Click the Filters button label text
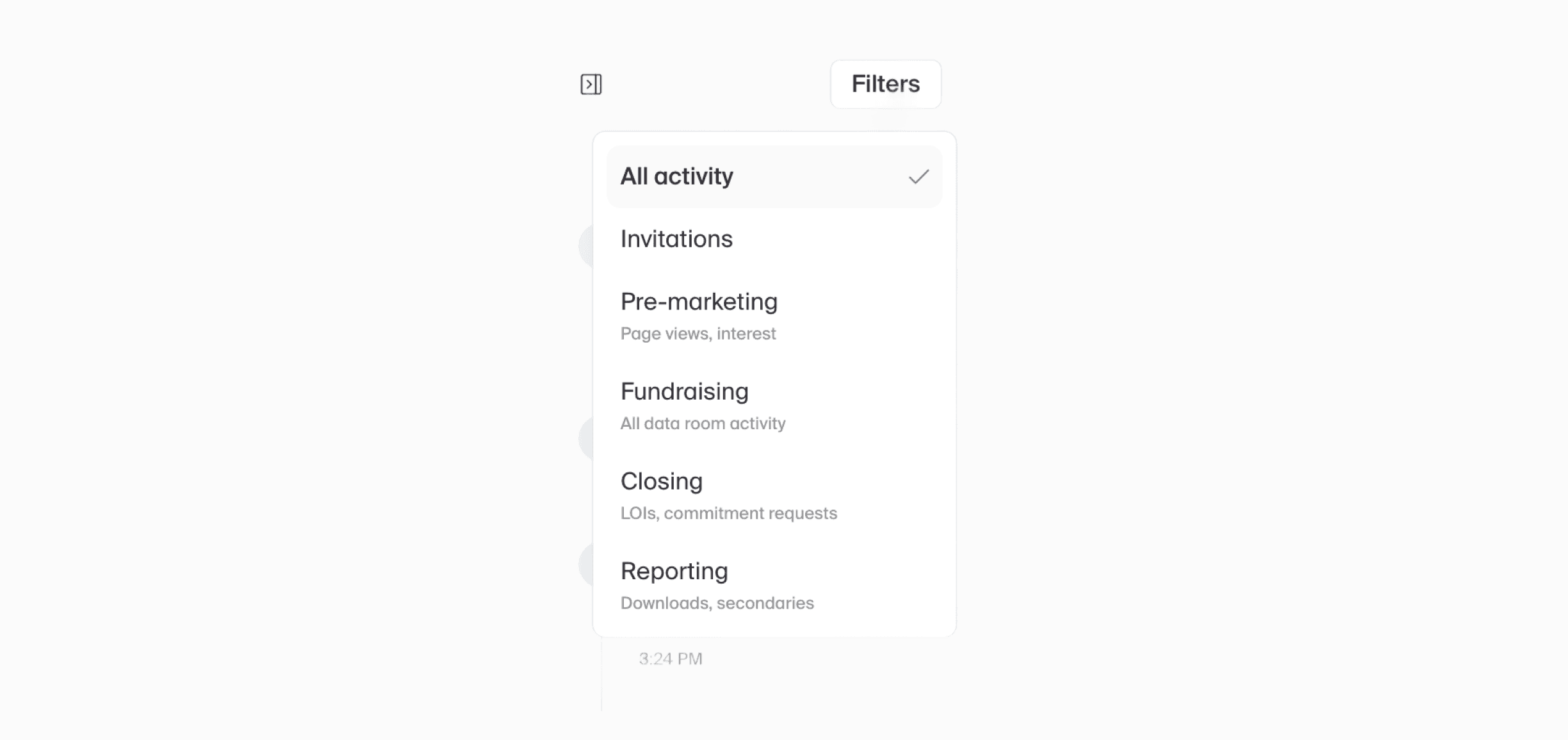Screen dimensions: 1568x740 coord(886,84)
